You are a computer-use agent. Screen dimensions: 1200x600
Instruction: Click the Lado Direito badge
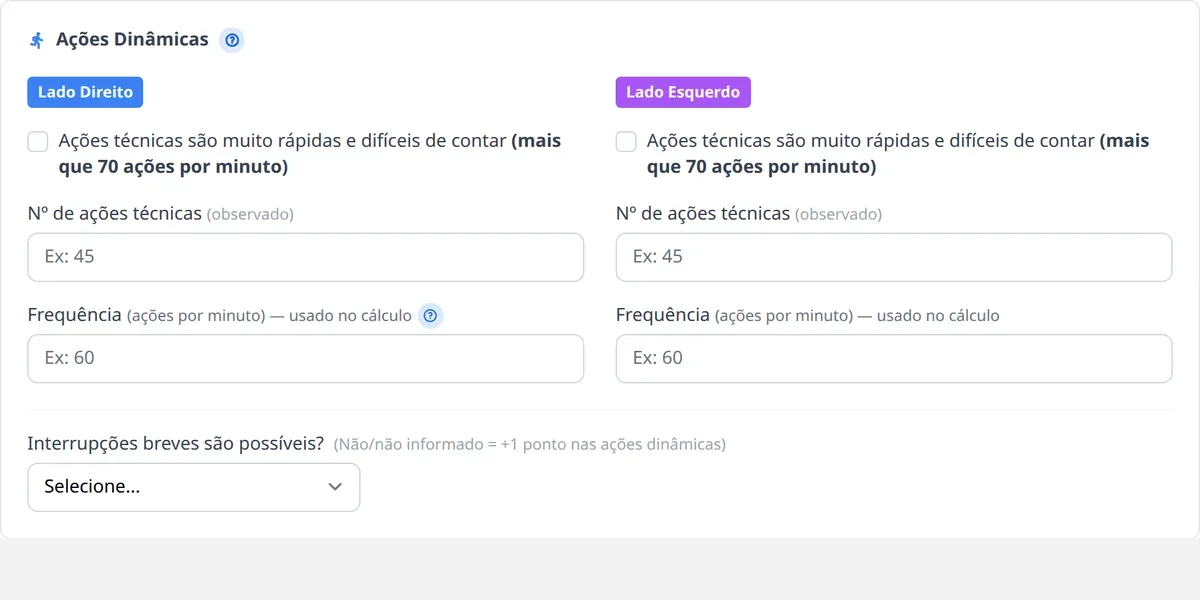[x=85, y=92]
